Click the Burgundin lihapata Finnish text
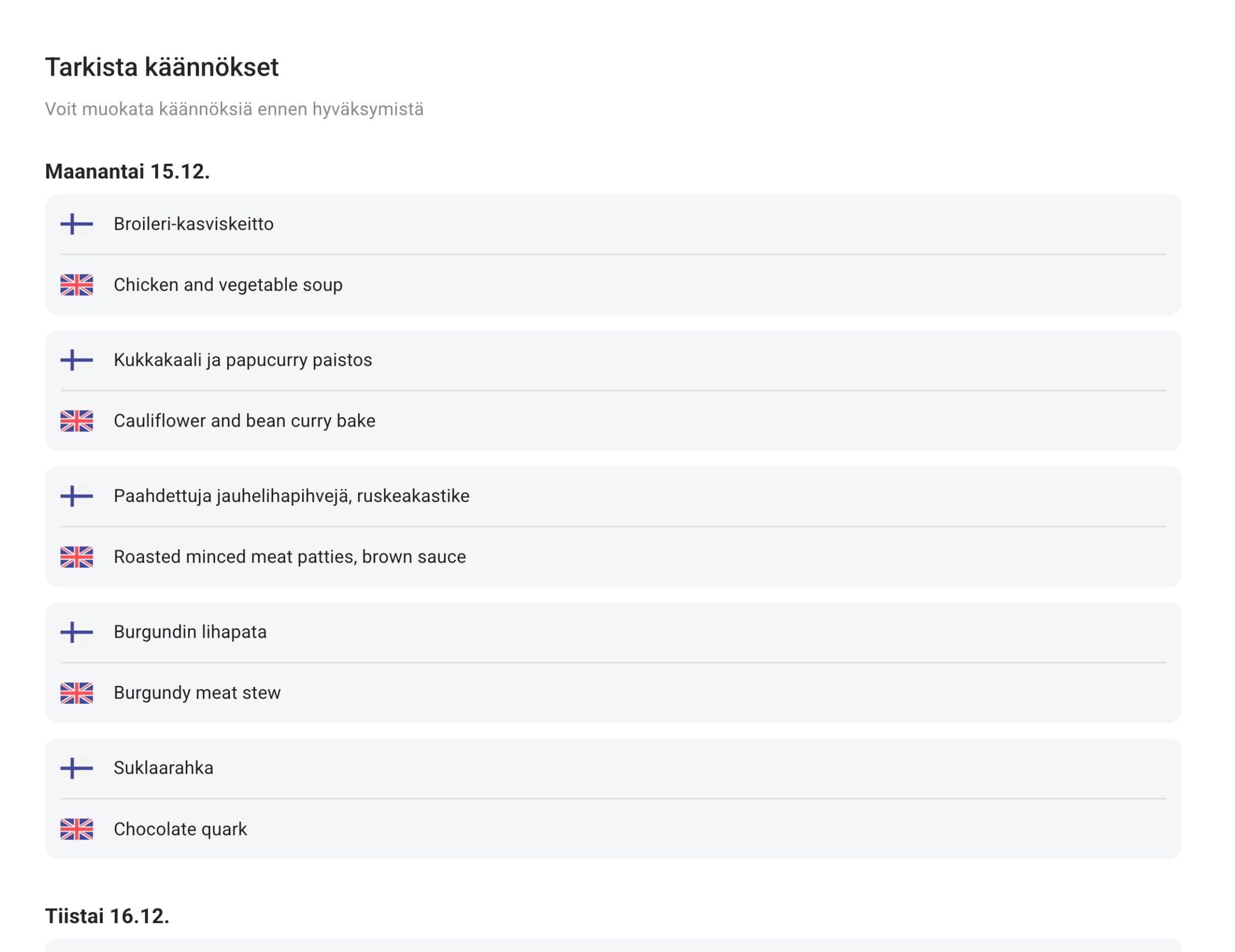This screenshot has width=1235, height=952. 190,632
